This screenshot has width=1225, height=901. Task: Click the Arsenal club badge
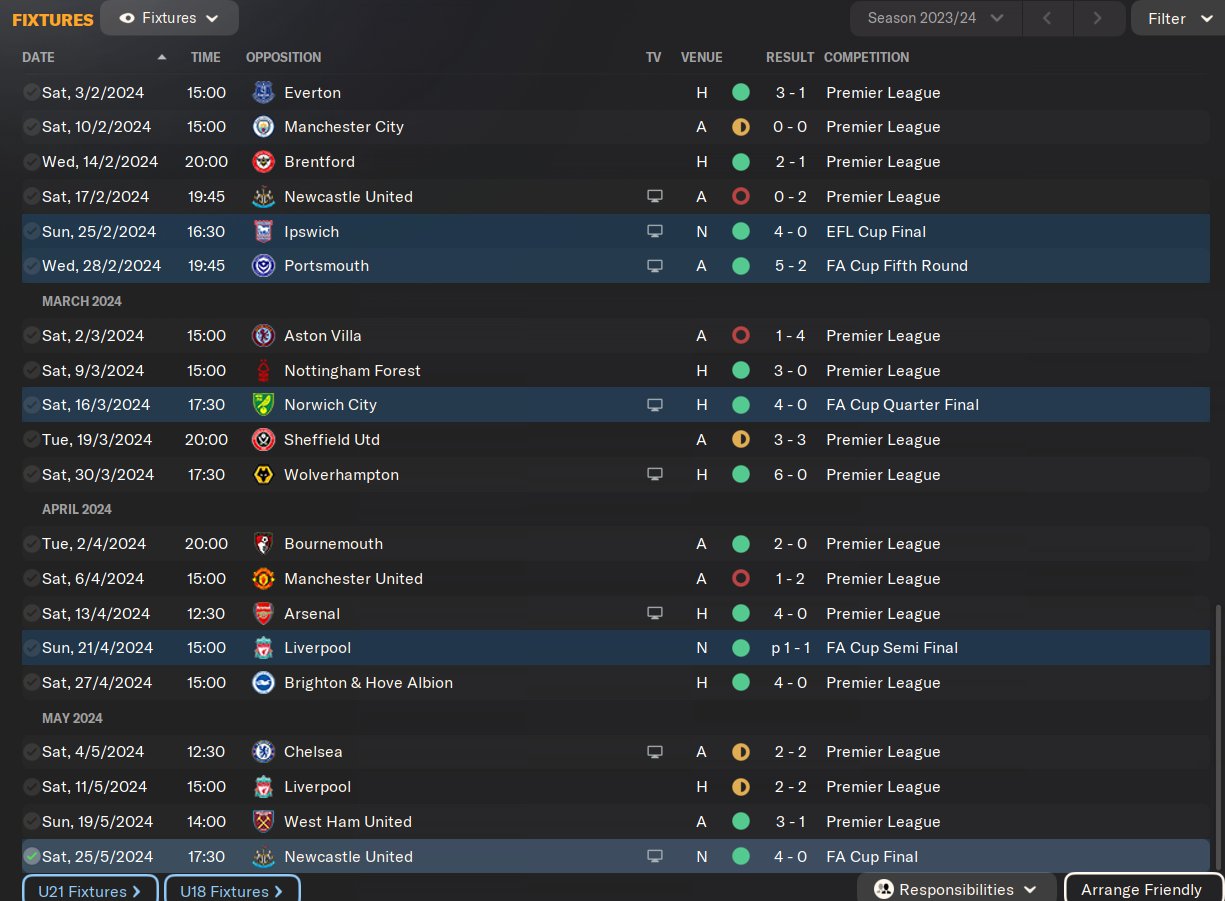point(263,614)
